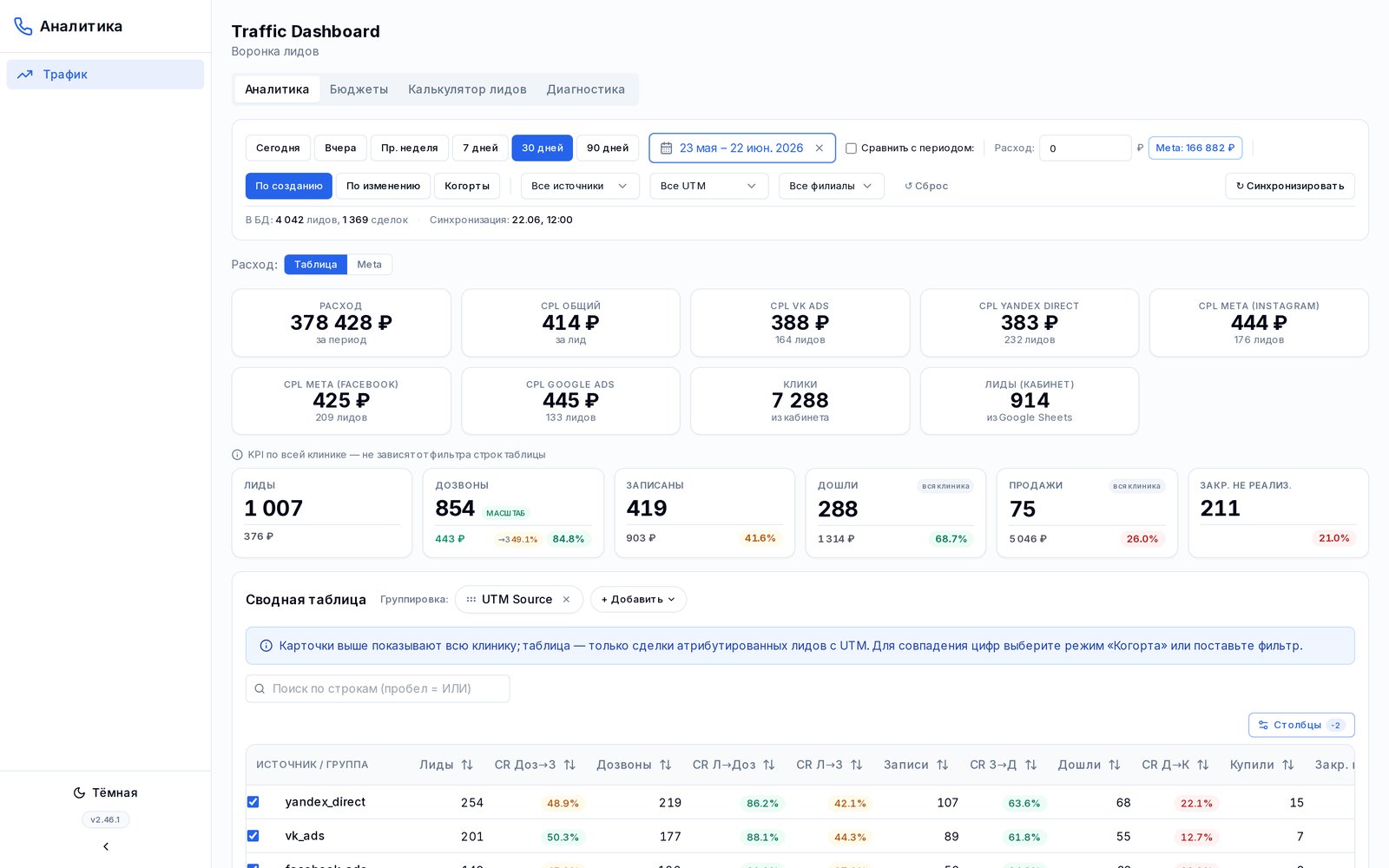Open the Столбцы columns button
Viewport: 1389px width, 868px height.
coord(1301,725)
